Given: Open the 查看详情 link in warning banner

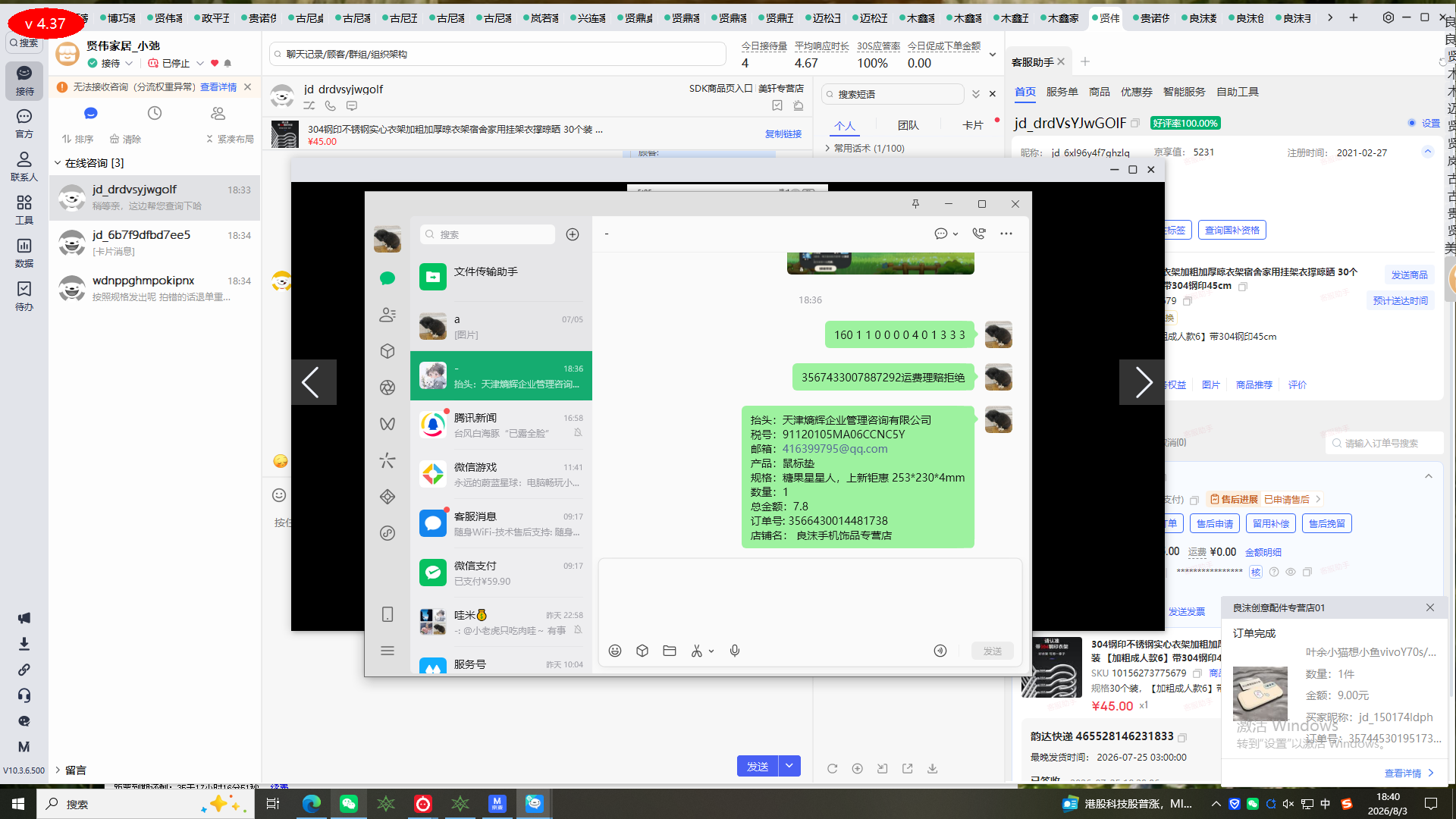Looking at the screenshot, I should [218, 87].
